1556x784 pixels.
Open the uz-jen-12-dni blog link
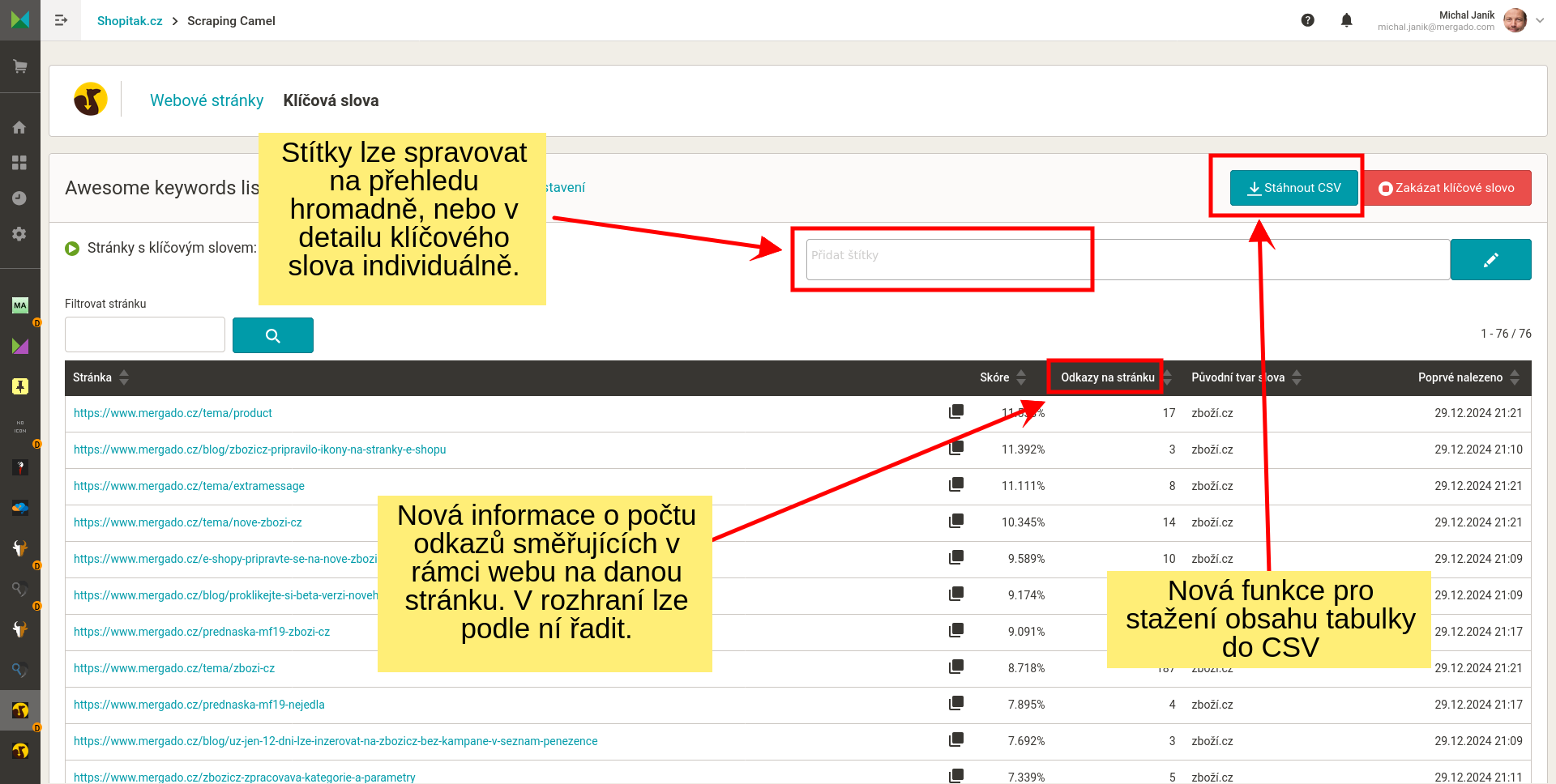click(336, 741)
